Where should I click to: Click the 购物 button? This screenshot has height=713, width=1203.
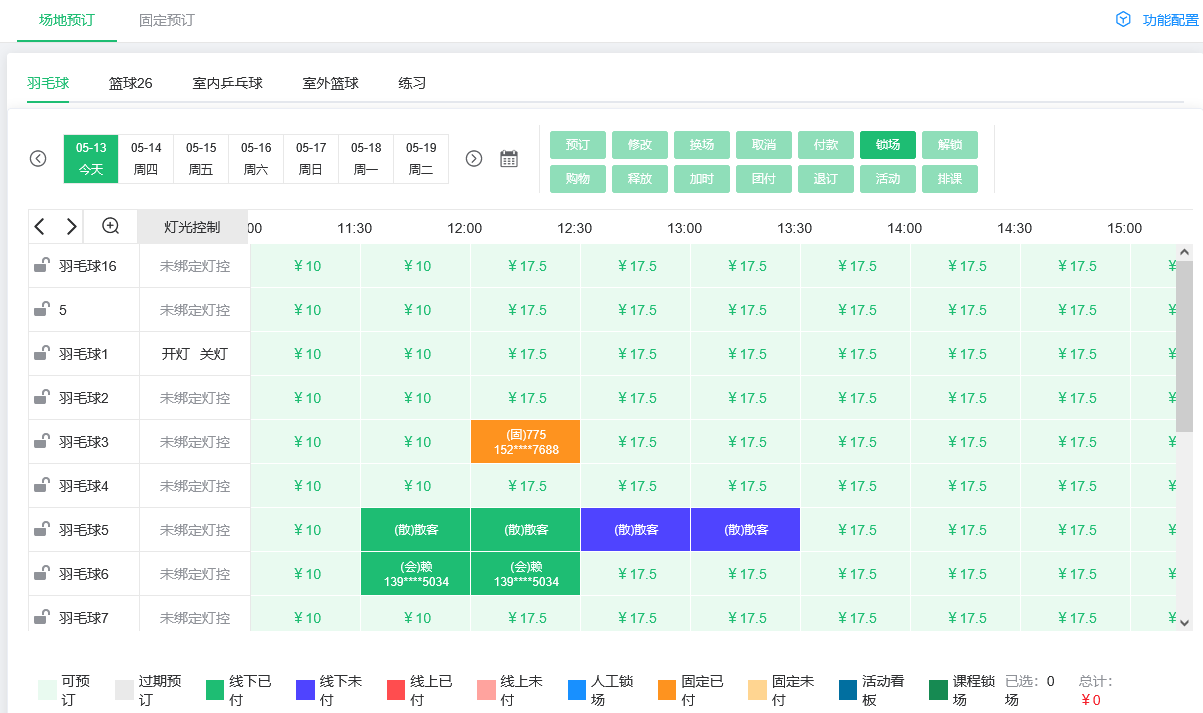578,179
